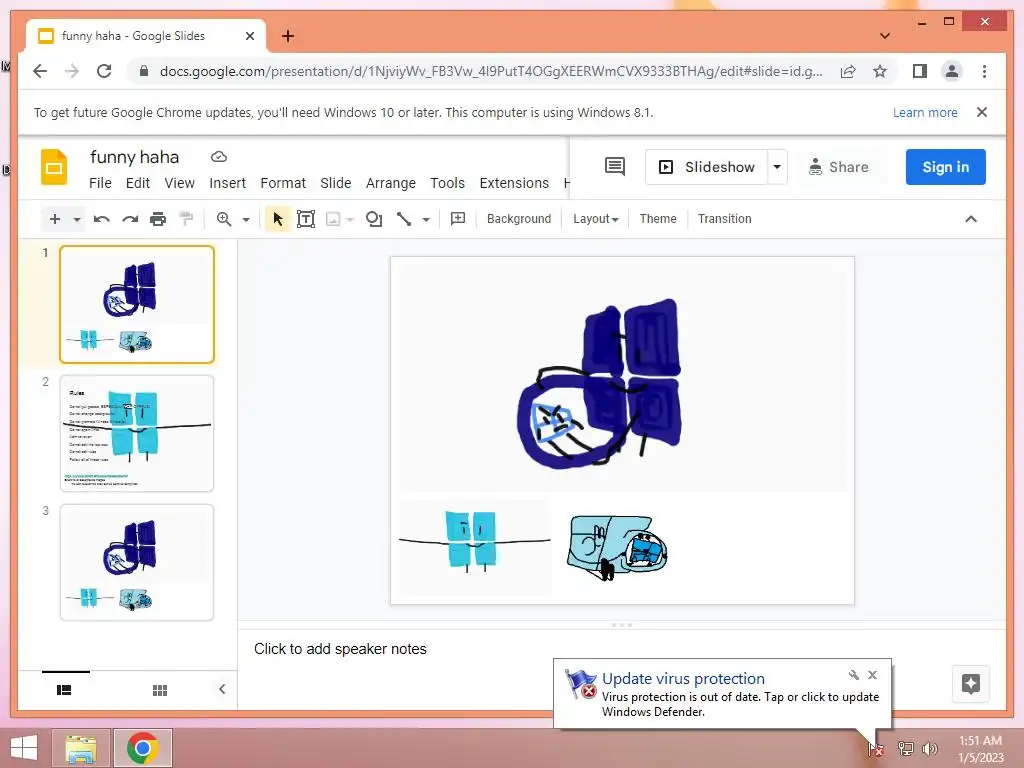Open the Edit menu
The image size is (1024, 768).
tap(138, 183)
